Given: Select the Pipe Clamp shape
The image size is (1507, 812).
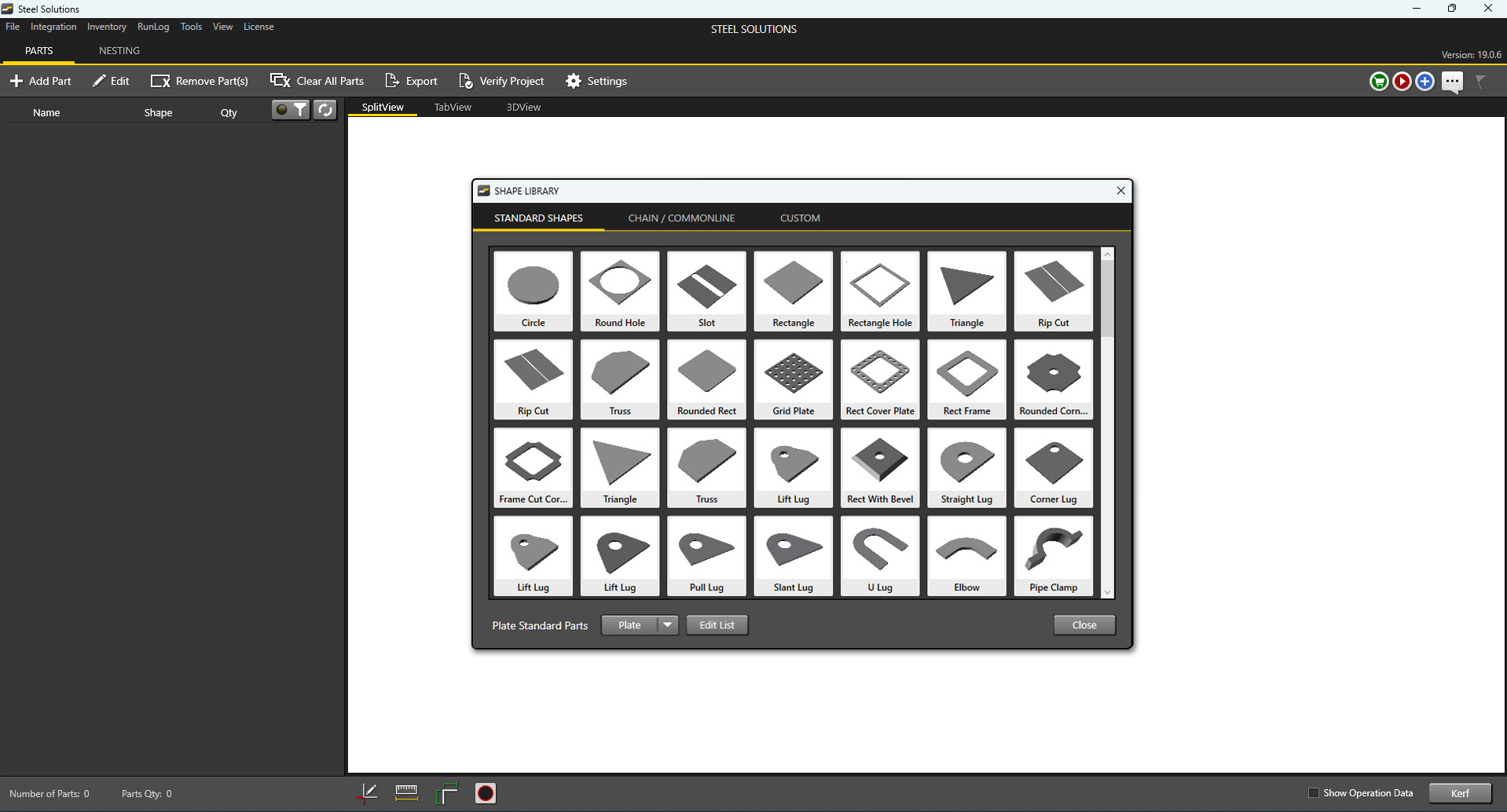Looking at the screenshot, I should (x=1054, y=555).
